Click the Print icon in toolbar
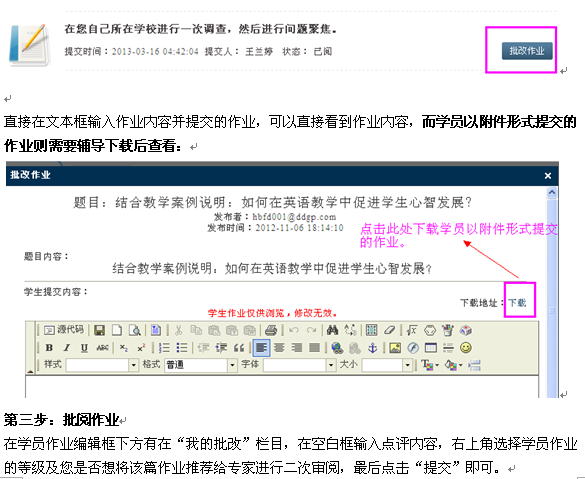This screenshot has width=585, height=479. [271, 330]
